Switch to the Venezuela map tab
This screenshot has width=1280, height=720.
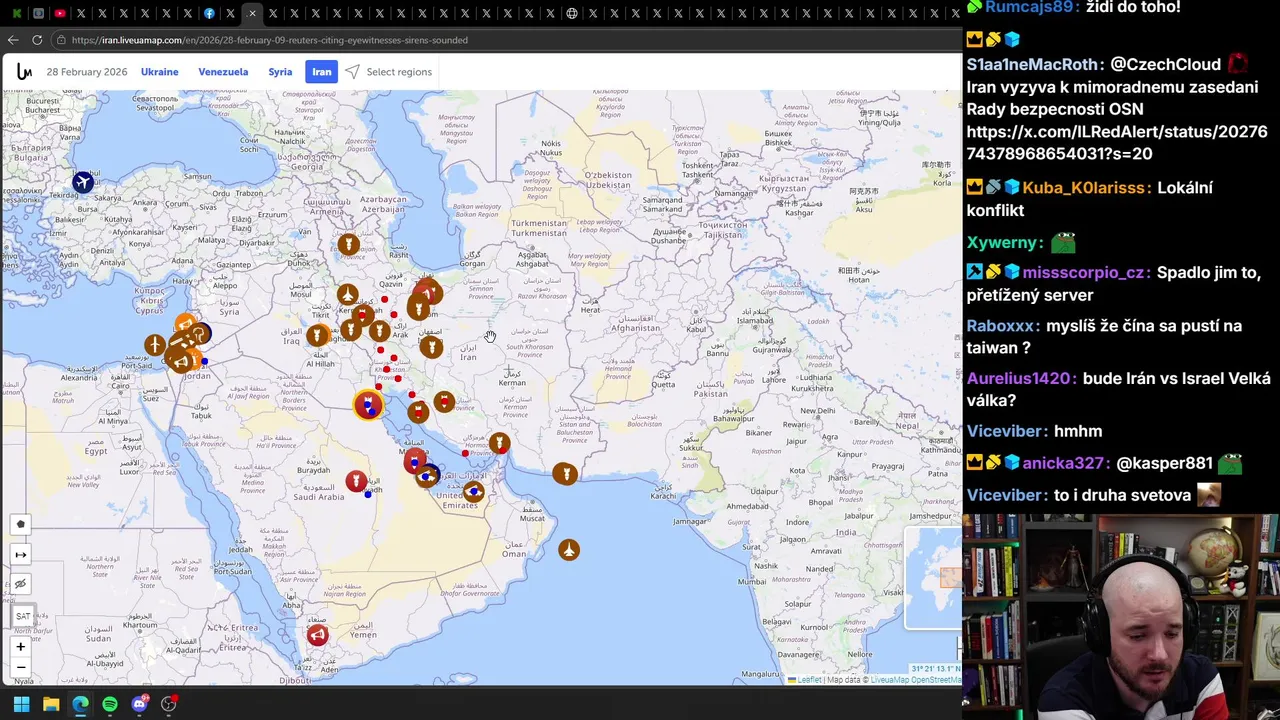pyautogui.click(x=223, y=72)
